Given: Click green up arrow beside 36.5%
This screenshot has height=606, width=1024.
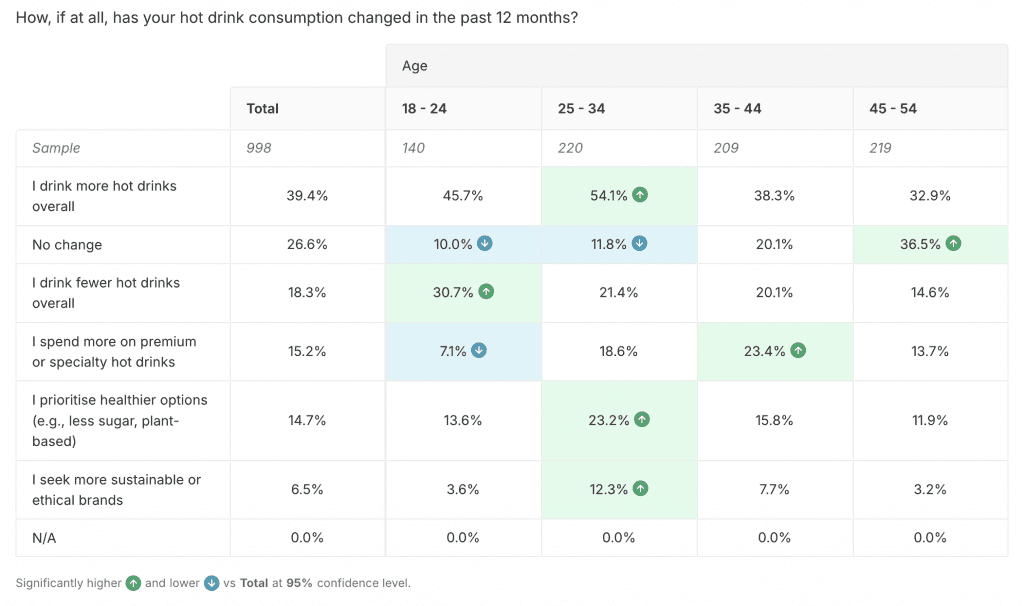Looking at the screenshot, I should [952, 243].
